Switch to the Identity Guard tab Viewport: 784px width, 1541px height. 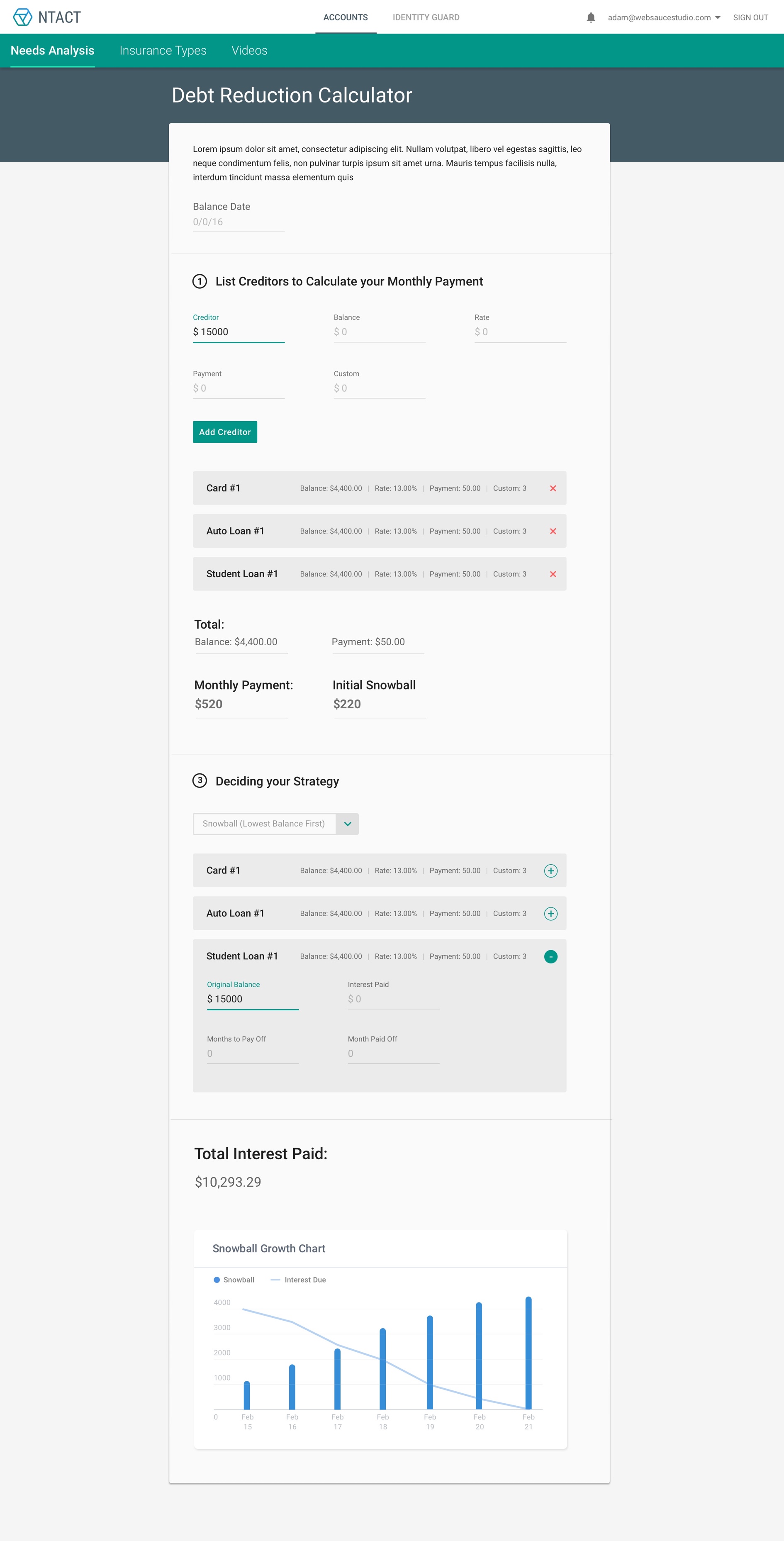(x=426, y=17)
